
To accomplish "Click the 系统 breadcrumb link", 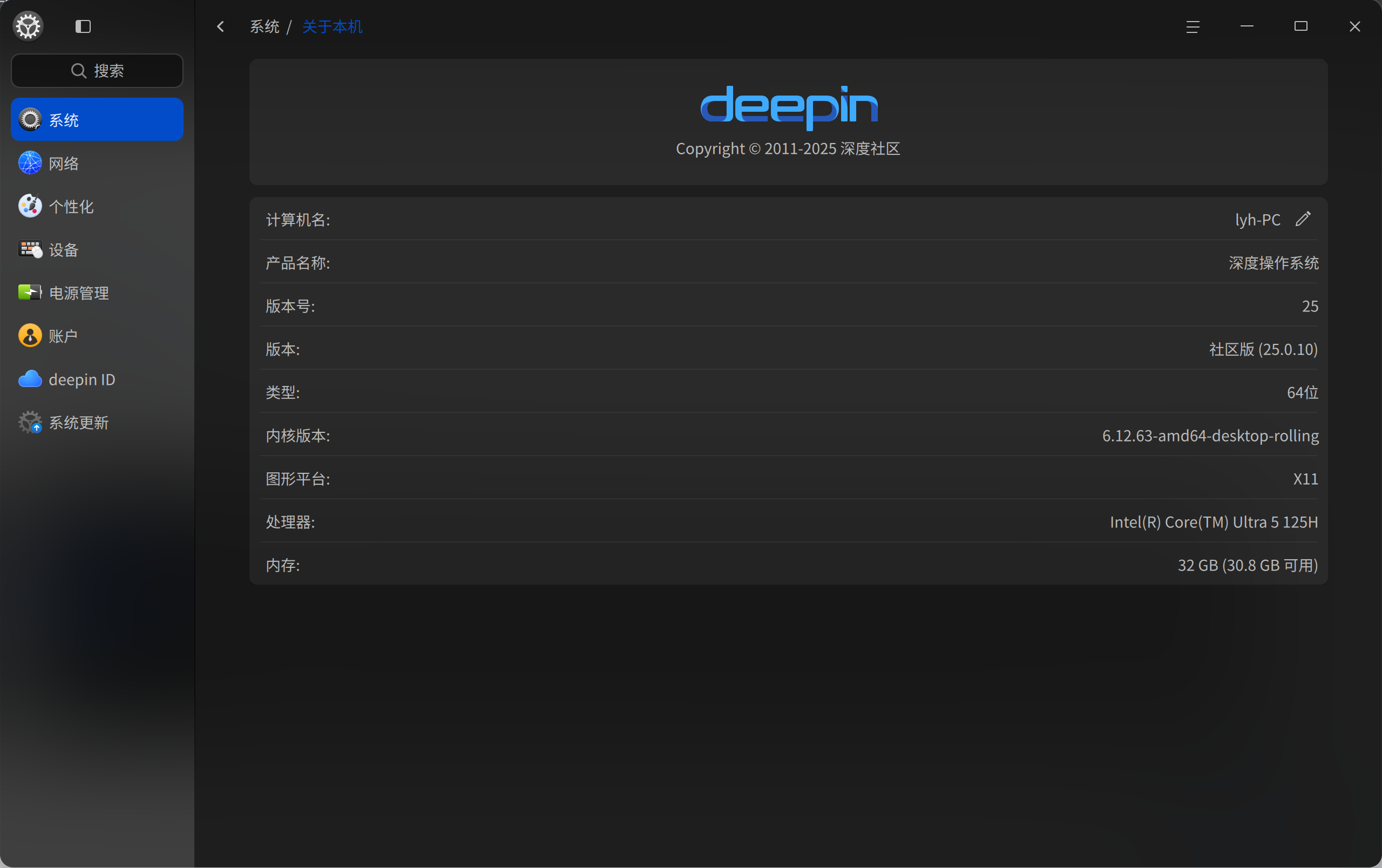I will pos(265,26).
